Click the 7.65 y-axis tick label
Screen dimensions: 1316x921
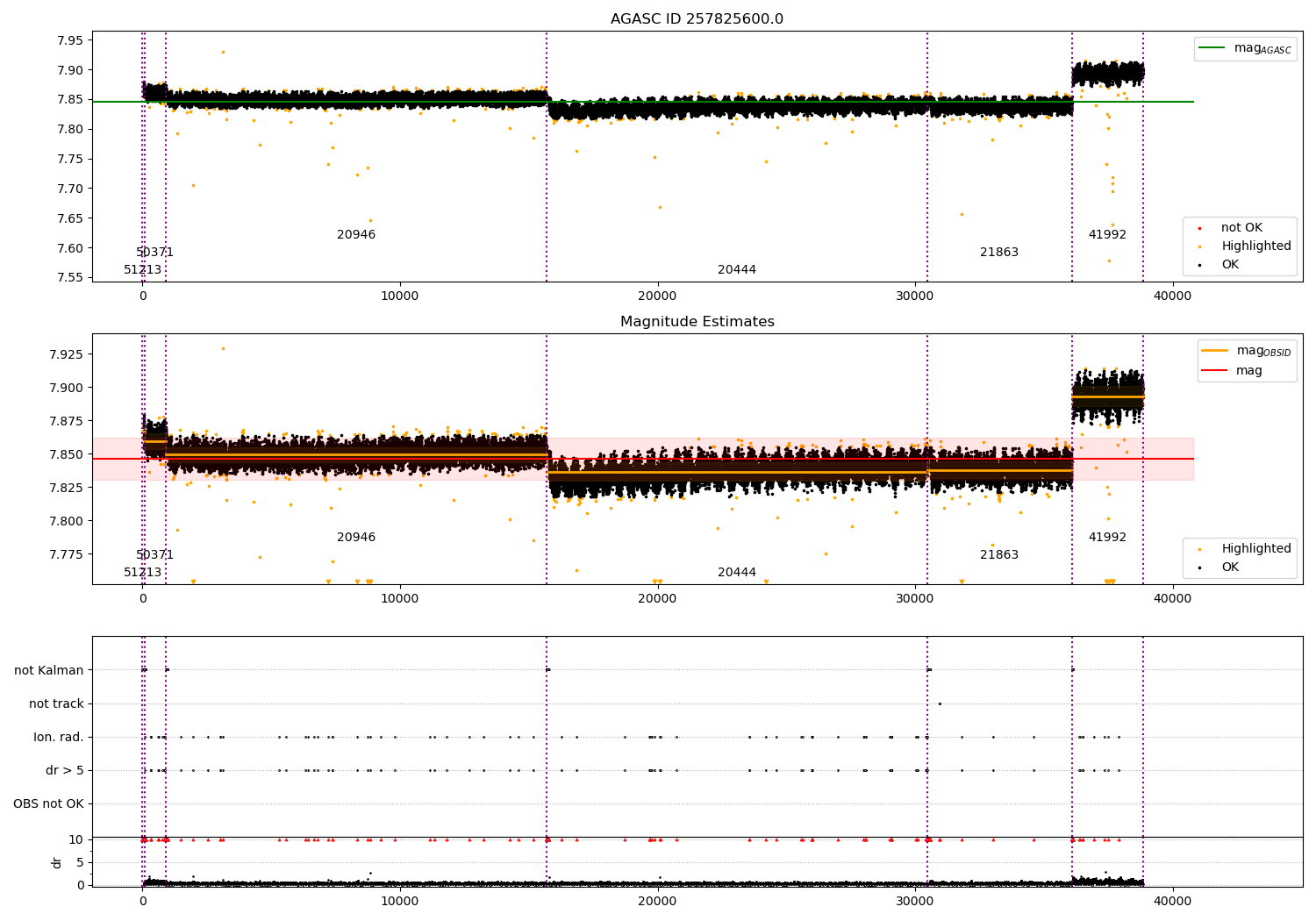click(x=68, y=218)
